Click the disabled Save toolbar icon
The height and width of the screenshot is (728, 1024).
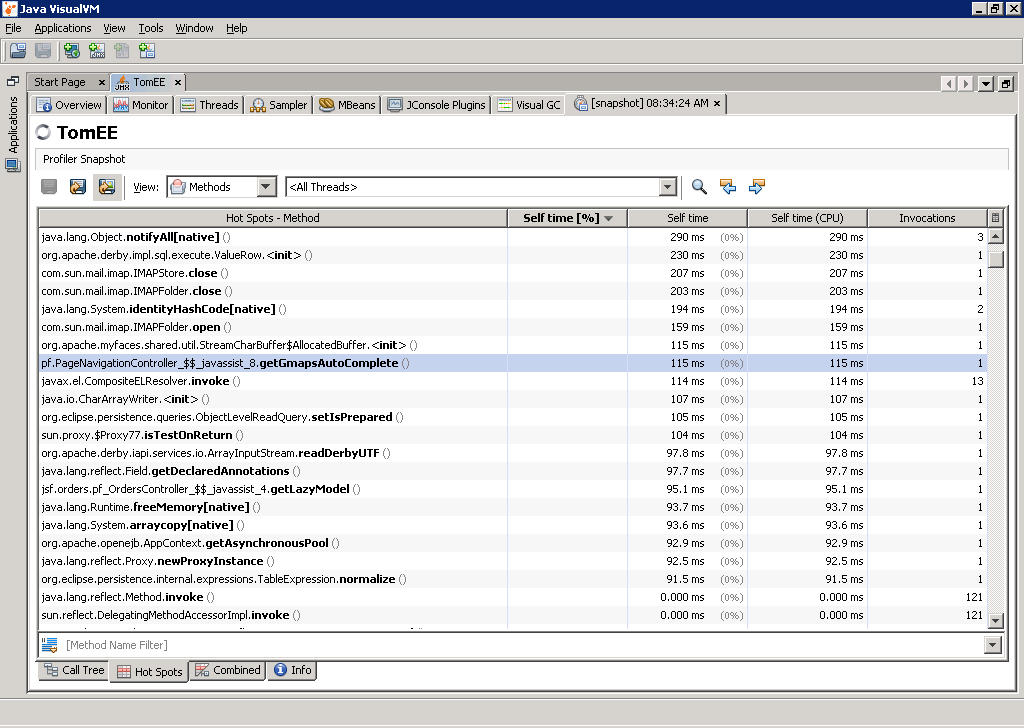(x=43, y=50)
